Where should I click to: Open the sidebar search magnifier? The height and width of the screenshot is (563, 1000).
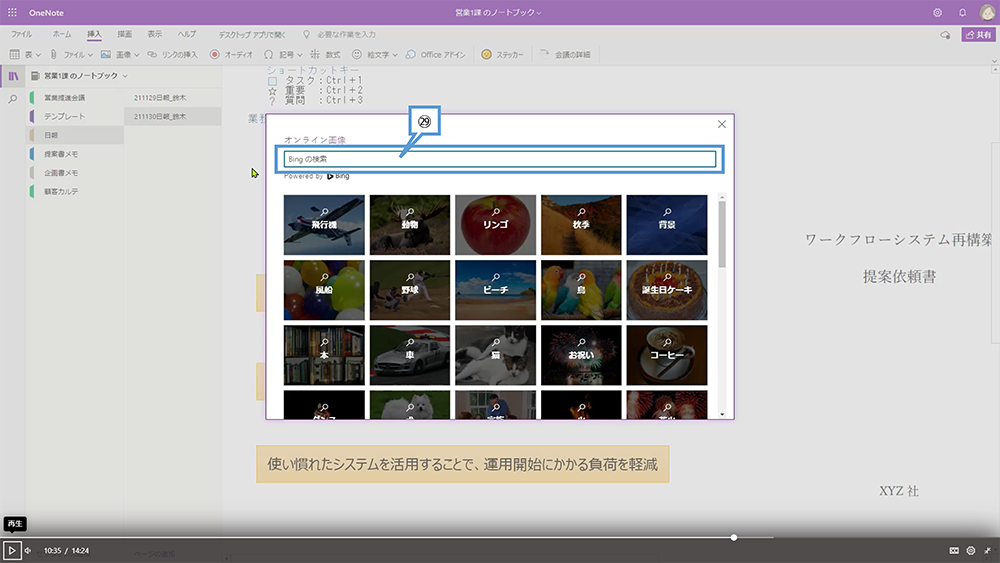point(13,99)
